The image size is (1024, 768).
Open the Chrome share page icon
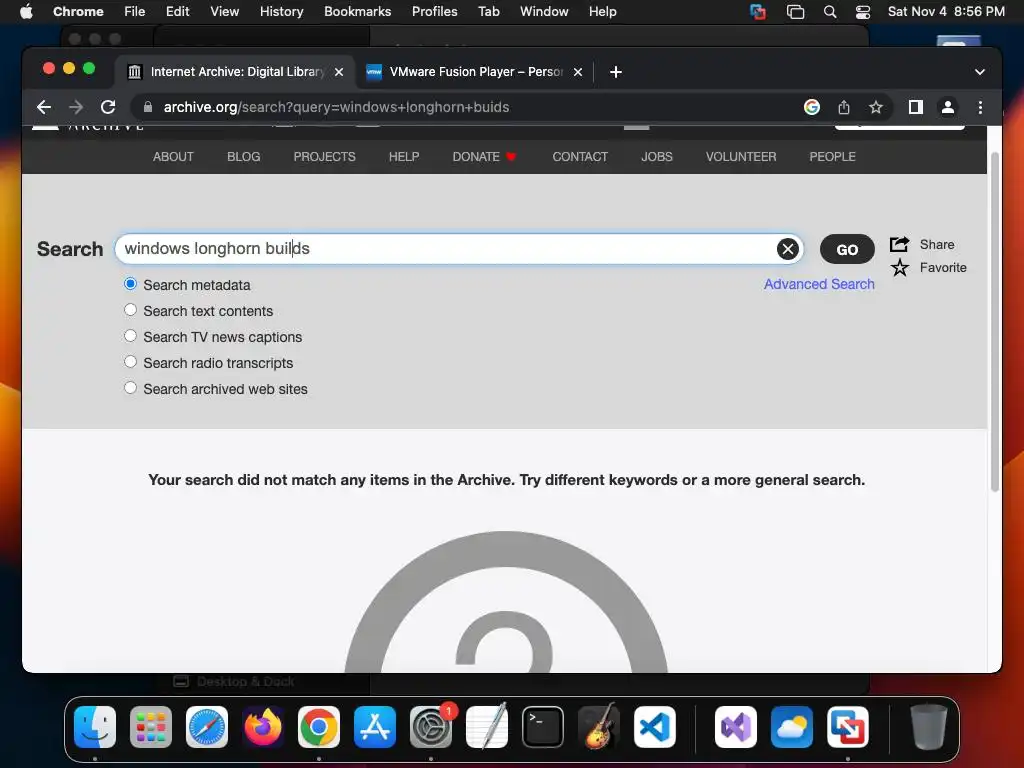tap(844, 107)
